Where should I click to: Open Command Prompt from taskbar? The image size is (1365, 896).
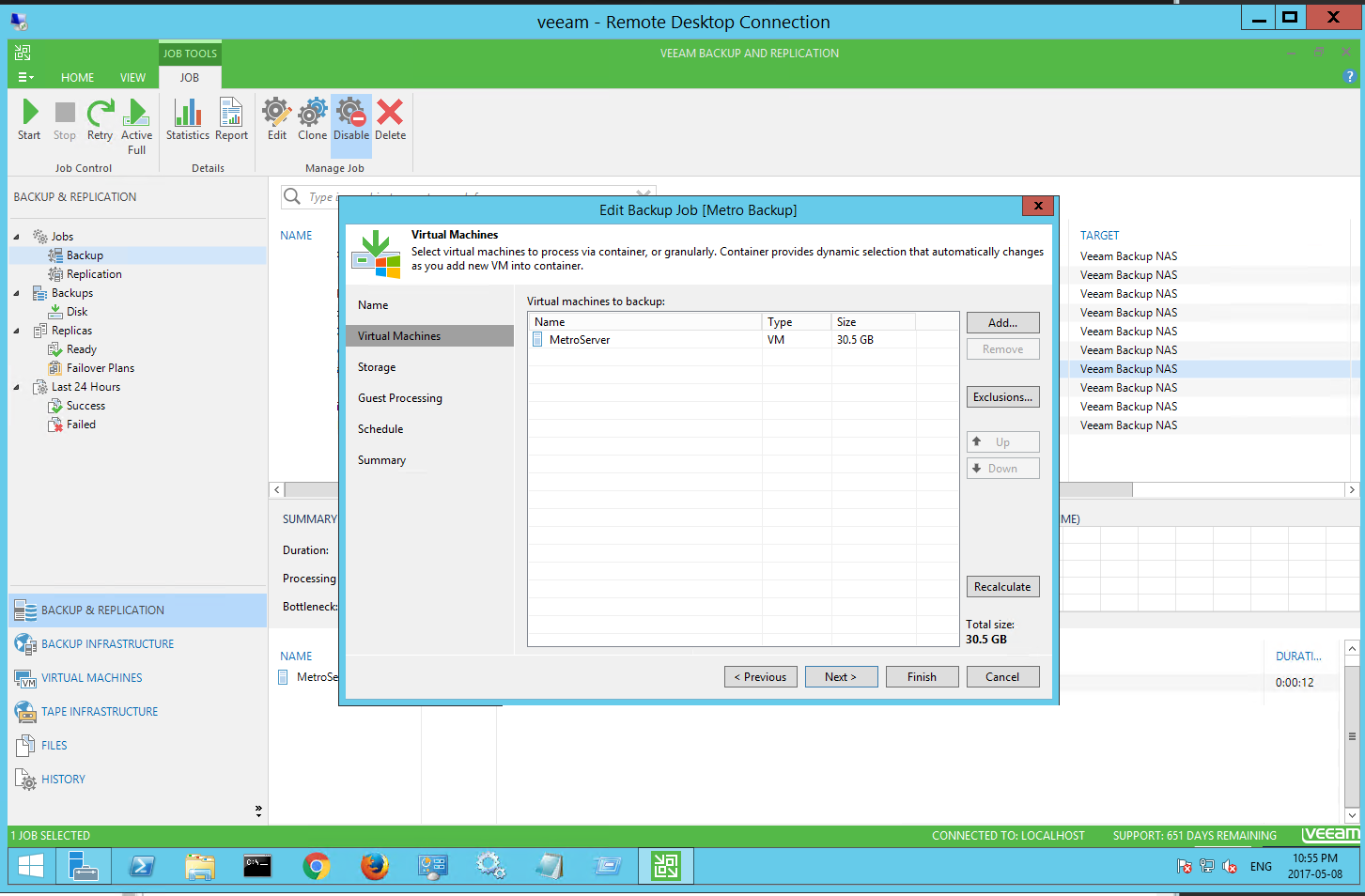click(258, 866)
